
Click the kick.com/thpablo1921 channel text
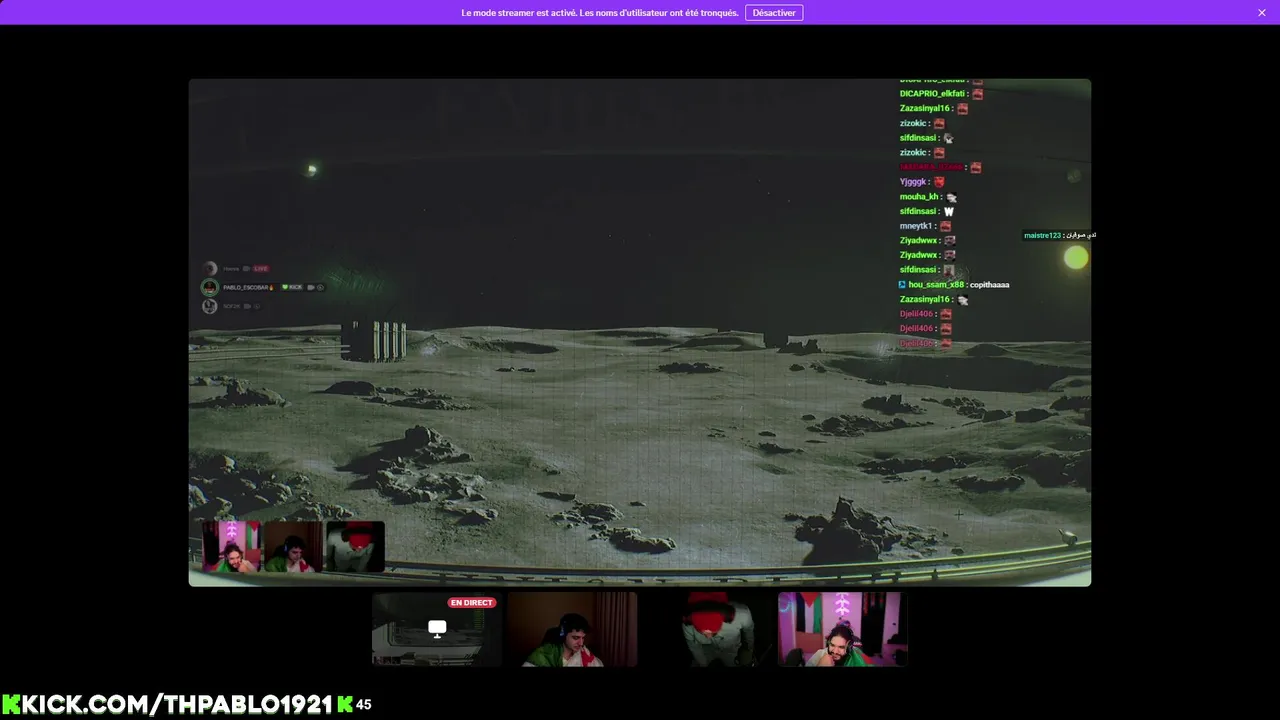tap(176, 704)
